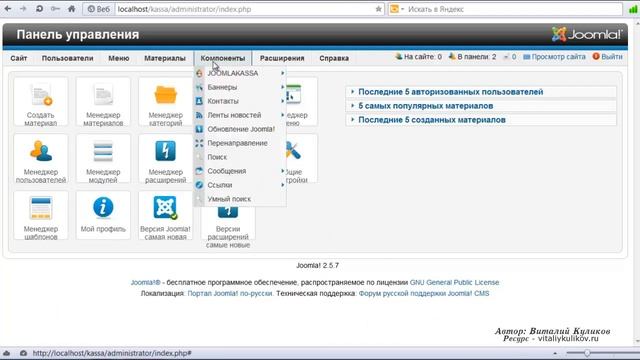Click the Компоненты menu tab

click(x=223, y=58)
